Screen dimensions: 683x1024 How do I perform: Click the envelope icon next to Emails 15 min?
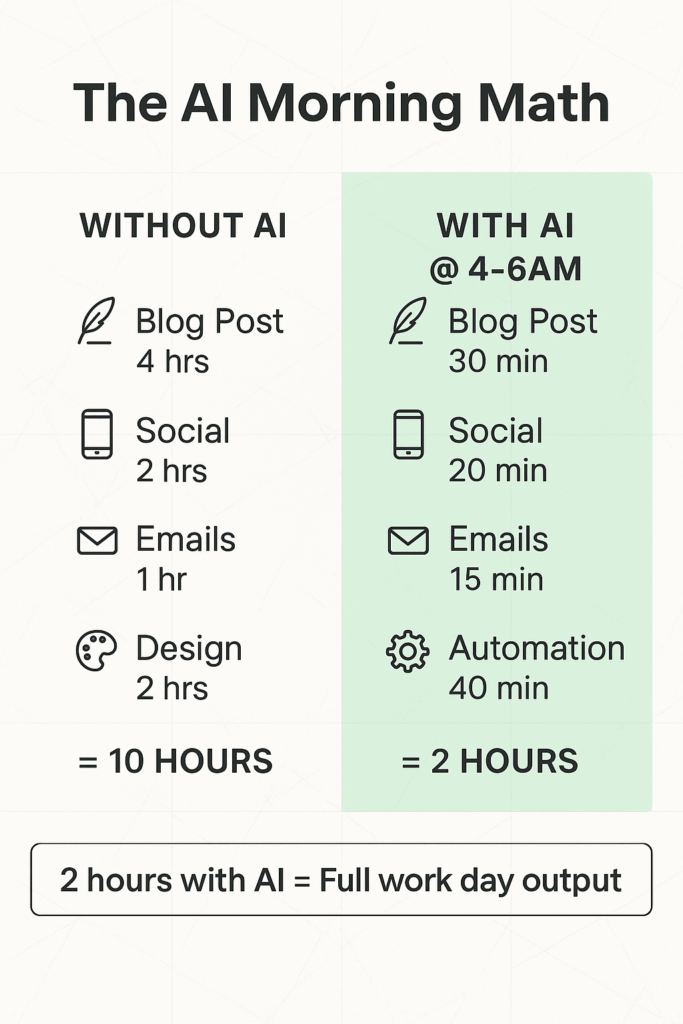coord(408,541)
